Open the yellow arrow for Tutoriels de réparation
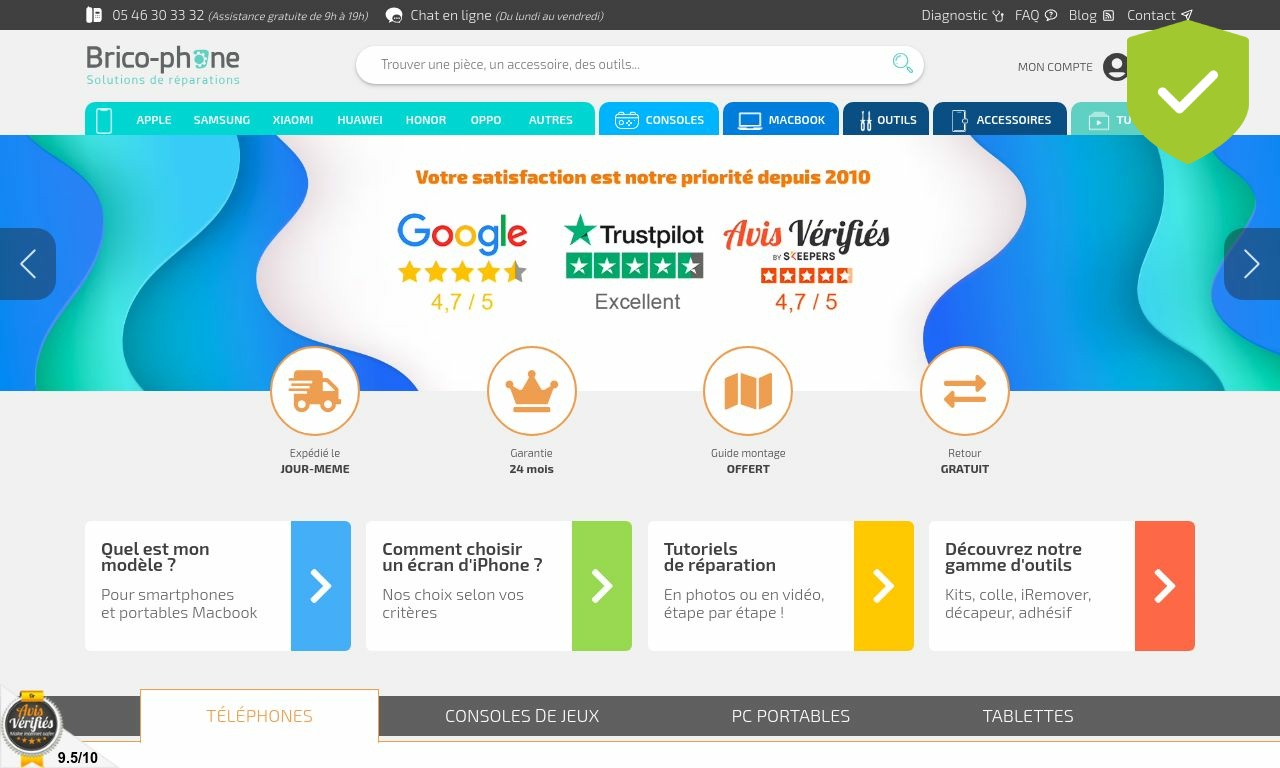1280x768 pixels. point(884,586)
